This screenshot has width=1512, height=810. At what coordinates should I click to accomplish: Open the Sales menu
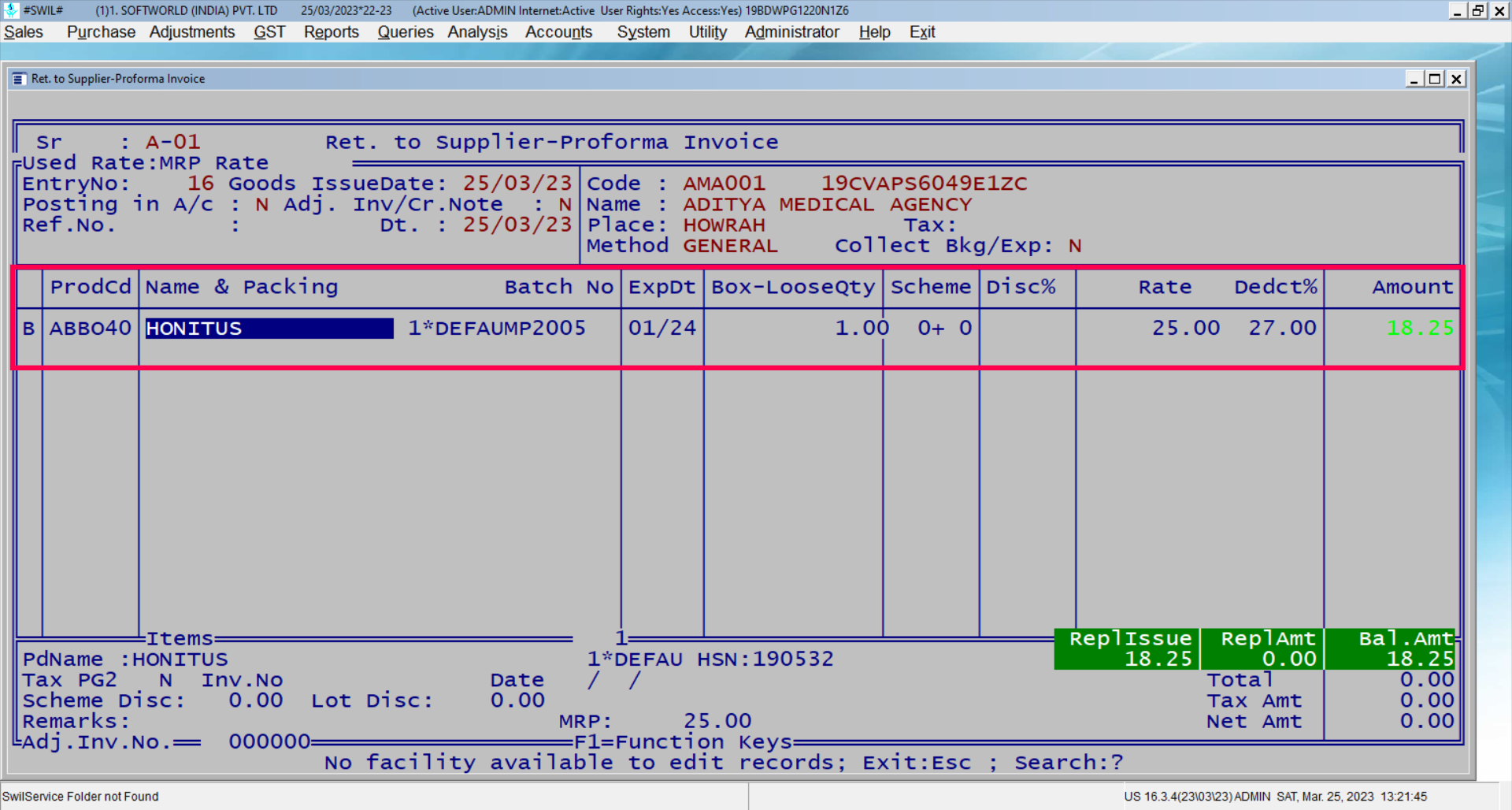click(24, 32)
